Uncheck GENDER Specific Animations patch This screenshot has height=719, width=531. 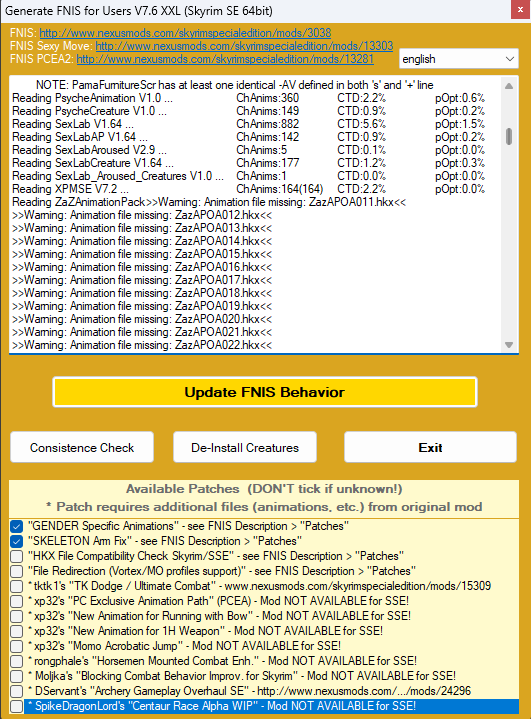point(17,526)
